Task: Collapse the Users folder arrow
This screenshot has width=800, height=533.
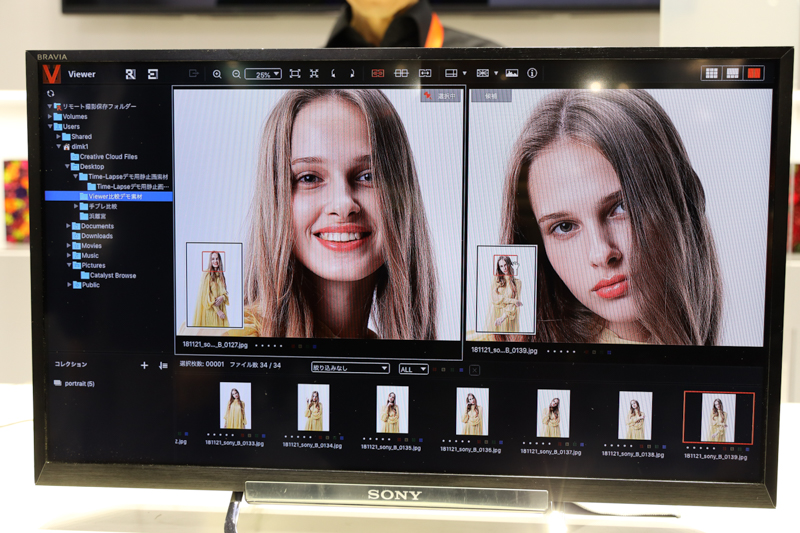Action: (x=49, y=126)
